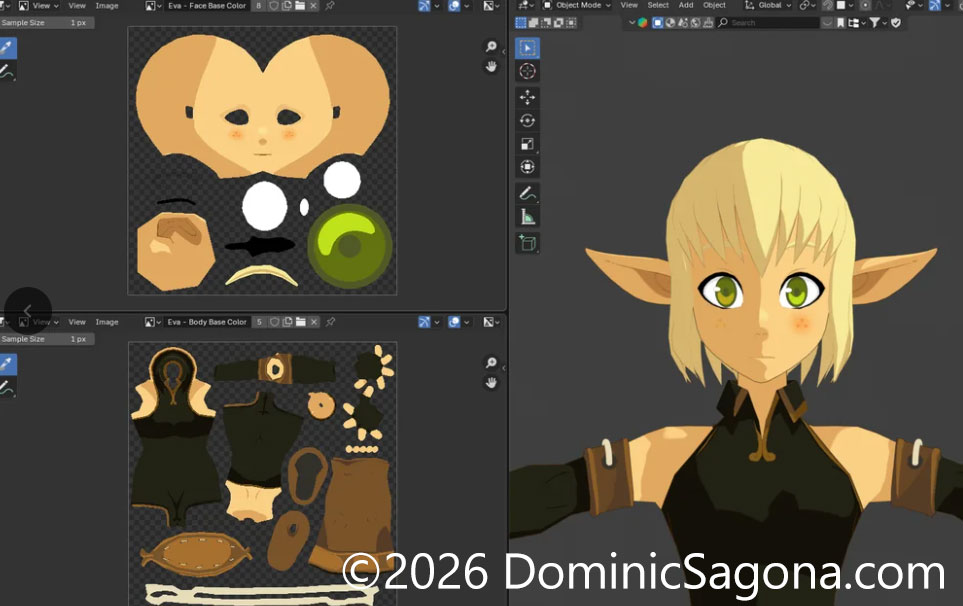Screen dimensions: 963x606
Task: Open View mode dropdown in Face image editor
Action: [x=38, y=6]
